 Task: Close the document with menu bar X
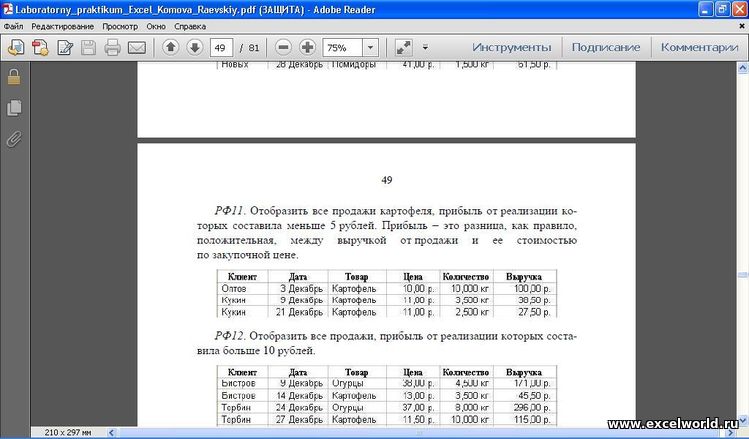(742, 26)
